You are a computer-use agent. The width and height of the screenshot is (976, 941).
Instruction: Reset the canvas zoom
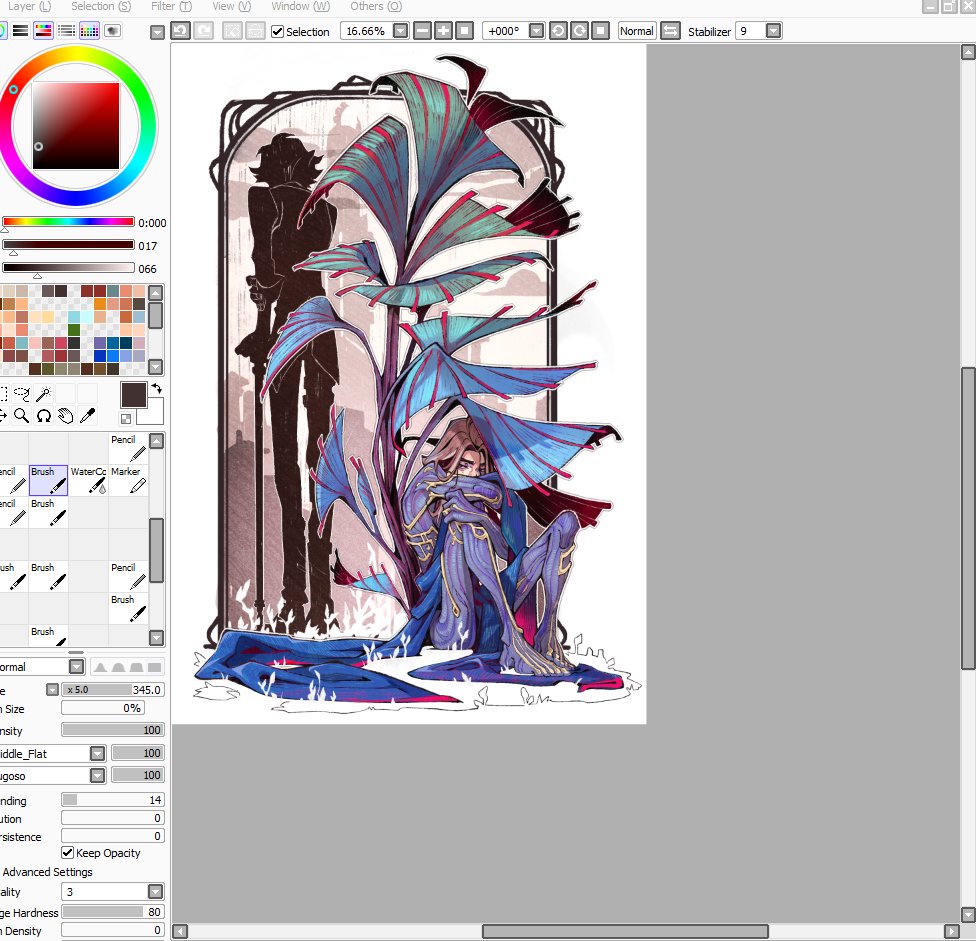pyautogui.click(x=464, y=30)
